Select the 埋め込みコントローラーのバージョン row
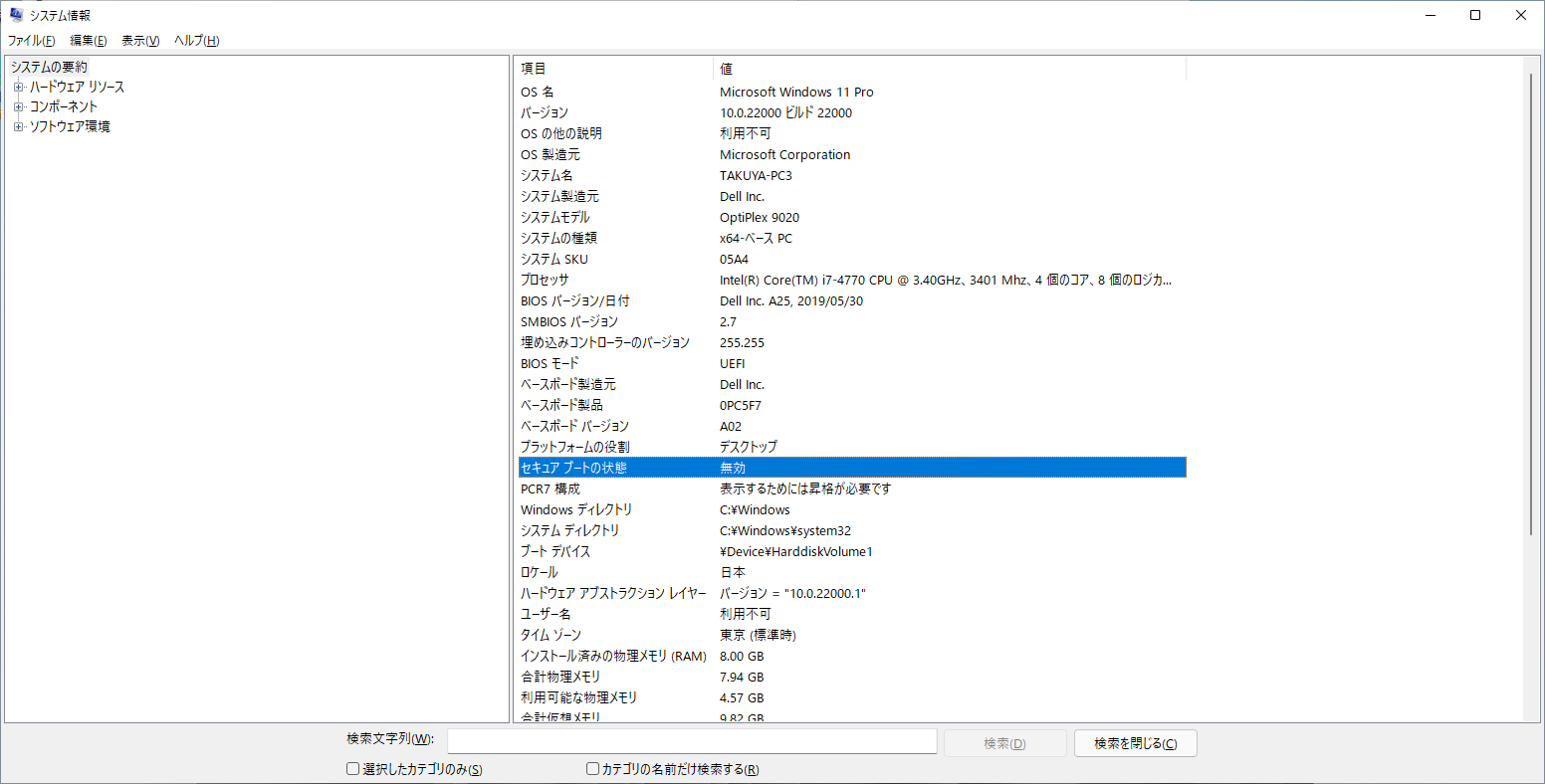This screenshot has width=1545, height=784. pos(851,342)
